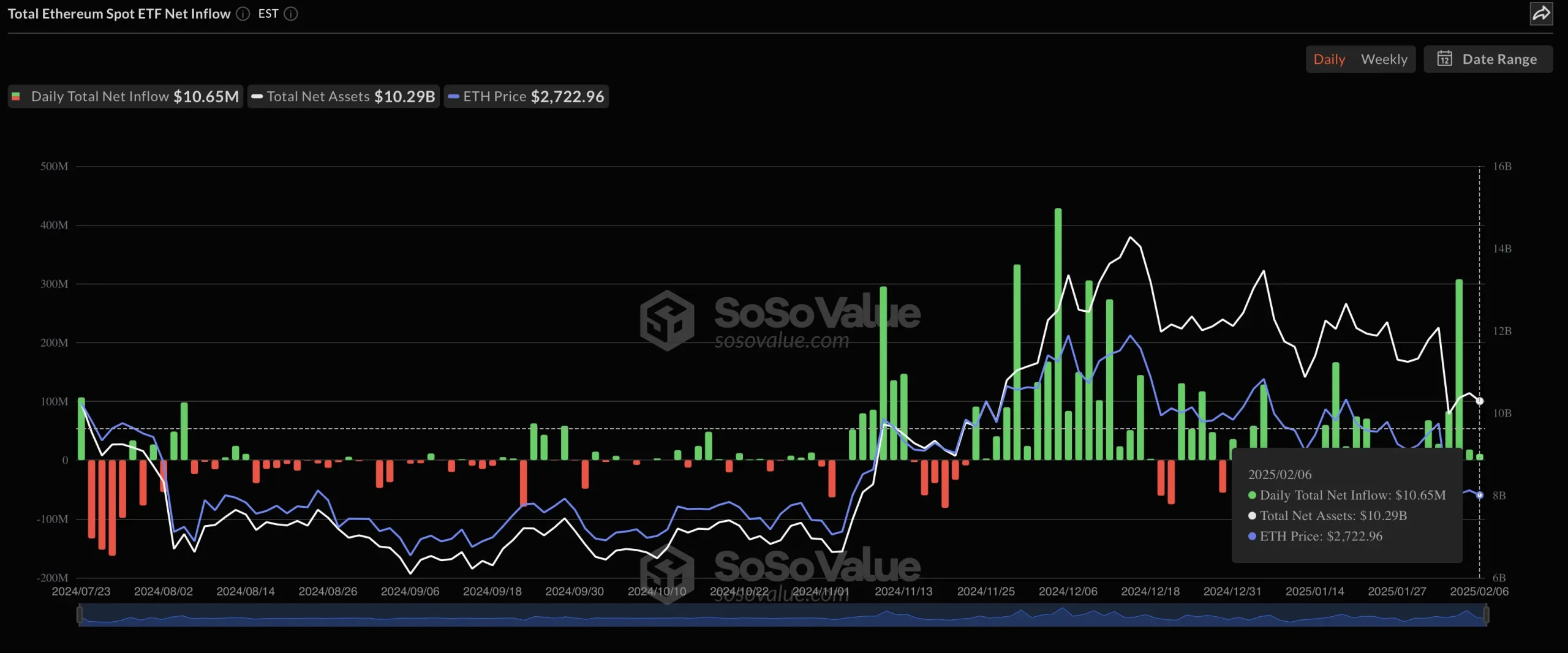Click the 12B right axis label
The width and height of the screenshot is (1568, 653).
[1502, 331]
